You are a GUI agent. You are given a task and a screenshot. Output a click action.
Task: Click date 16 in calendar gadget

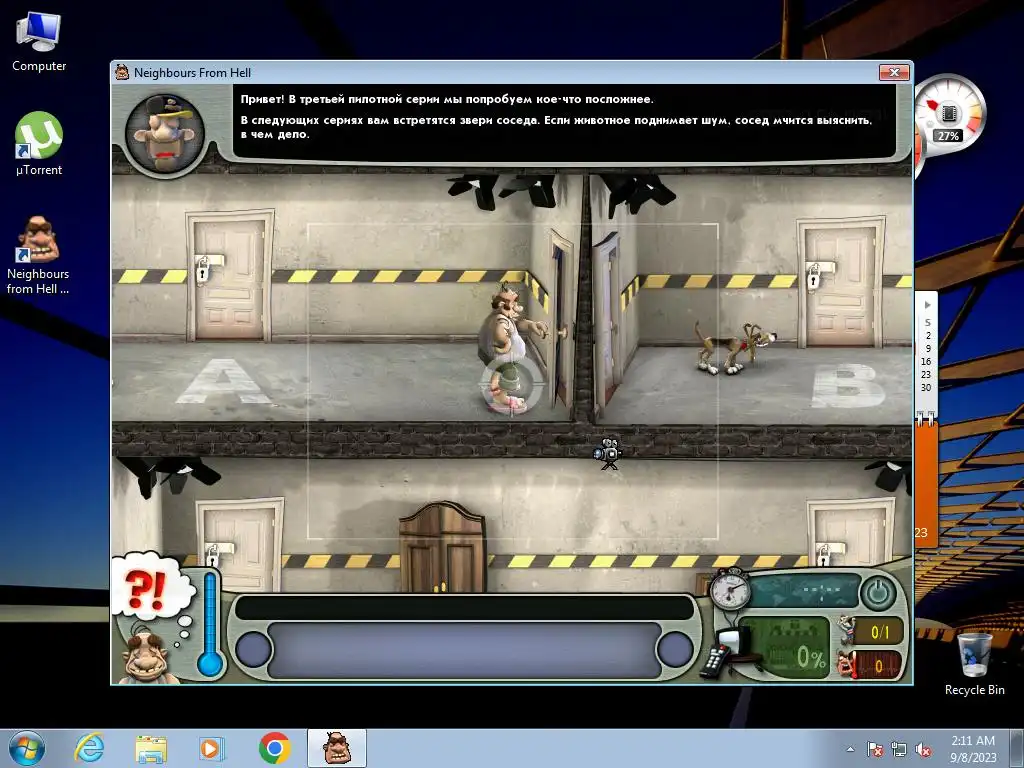pyautogui.click(x=925, y=361)
